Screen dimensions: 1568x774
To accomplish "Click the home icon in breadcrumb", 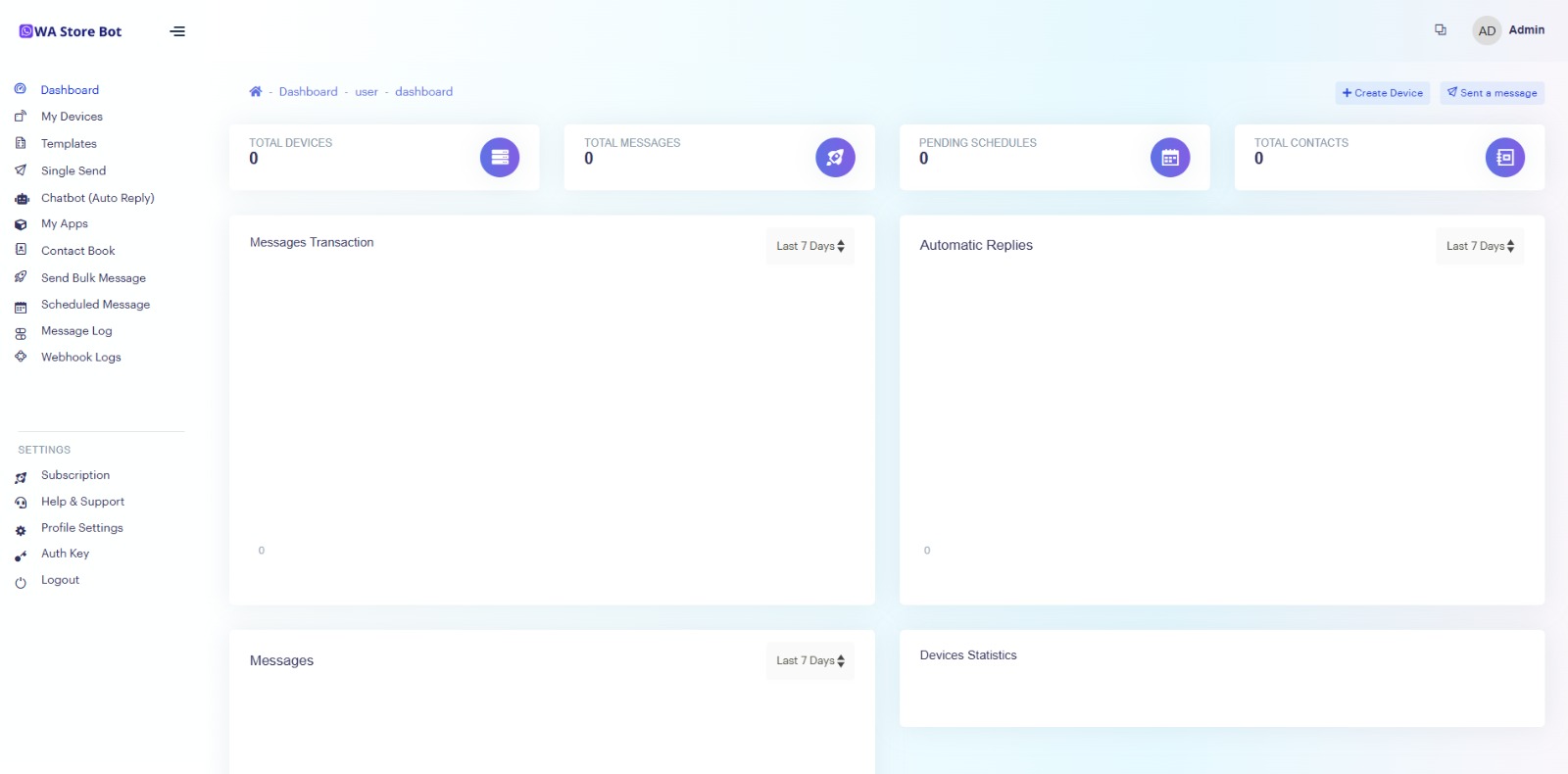I will 256,92.
